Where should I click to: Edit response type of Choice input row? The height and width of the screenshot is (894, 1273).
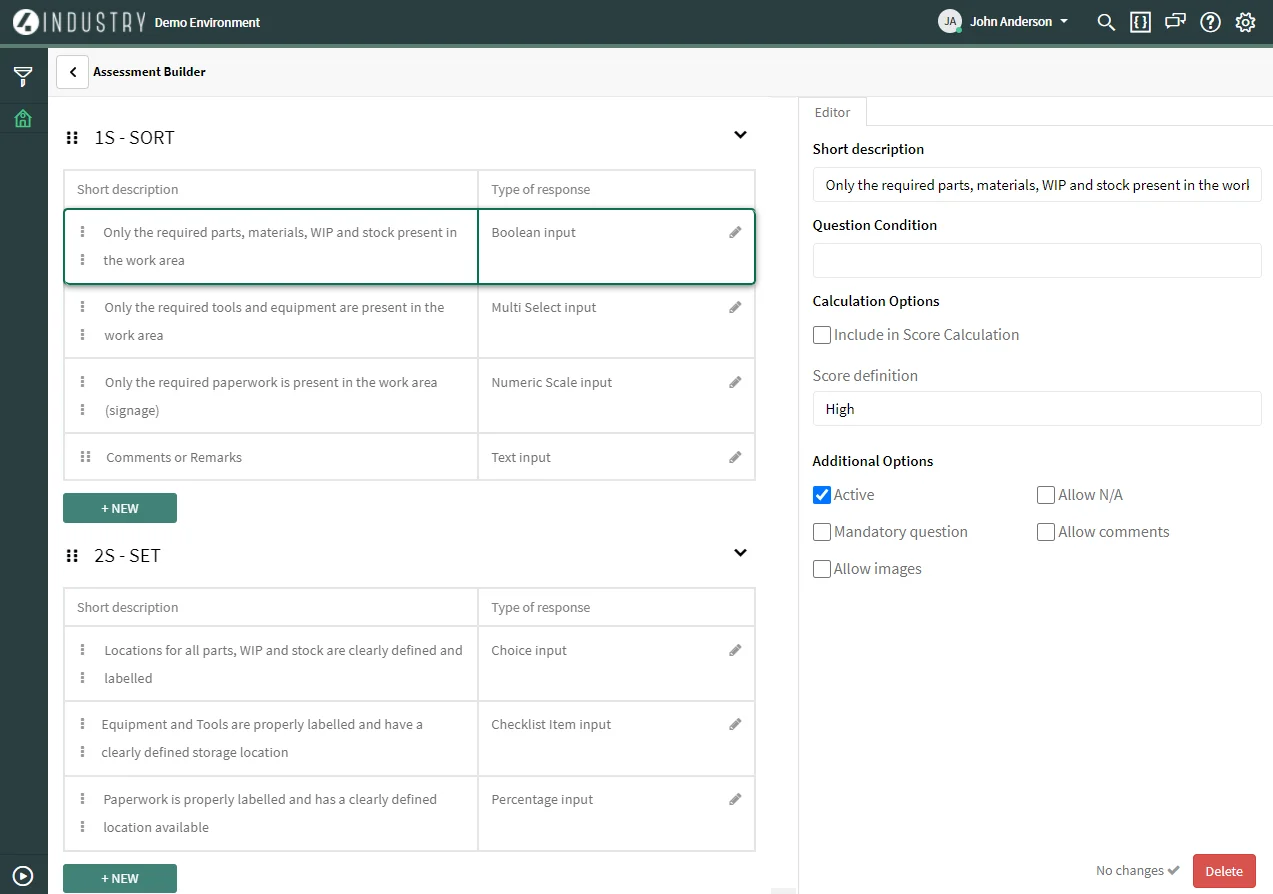[735, 650]
